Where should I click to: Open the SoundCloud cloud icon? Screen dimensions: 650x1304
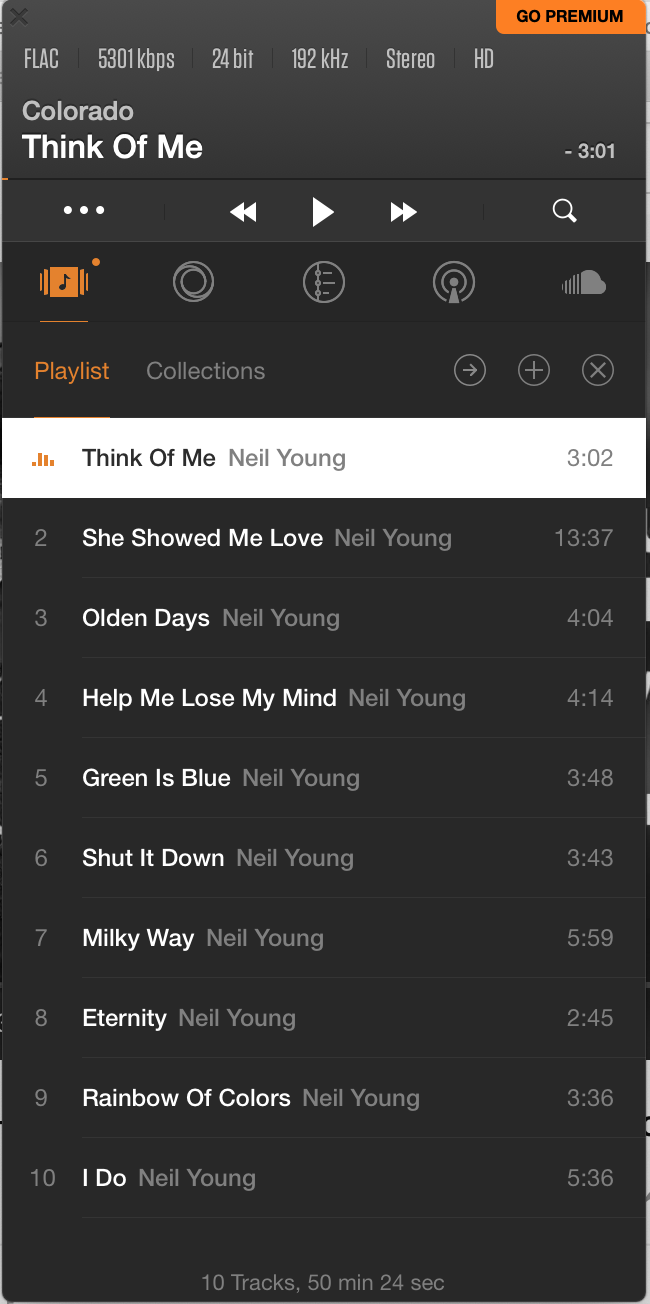point(584,283)
